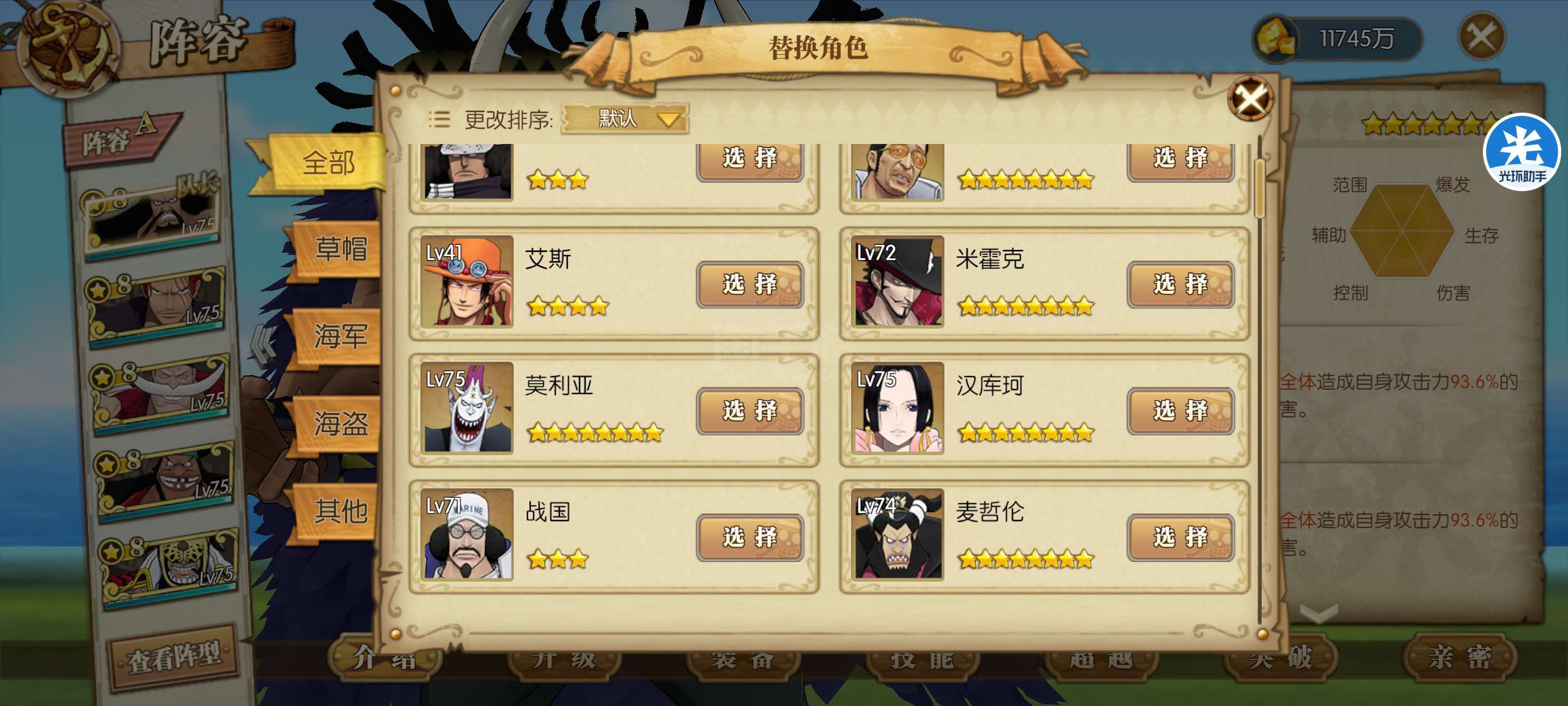Open the 默认 sort order dropdown
This screenshot has width=1568, height=706.
tap(625, 118)
